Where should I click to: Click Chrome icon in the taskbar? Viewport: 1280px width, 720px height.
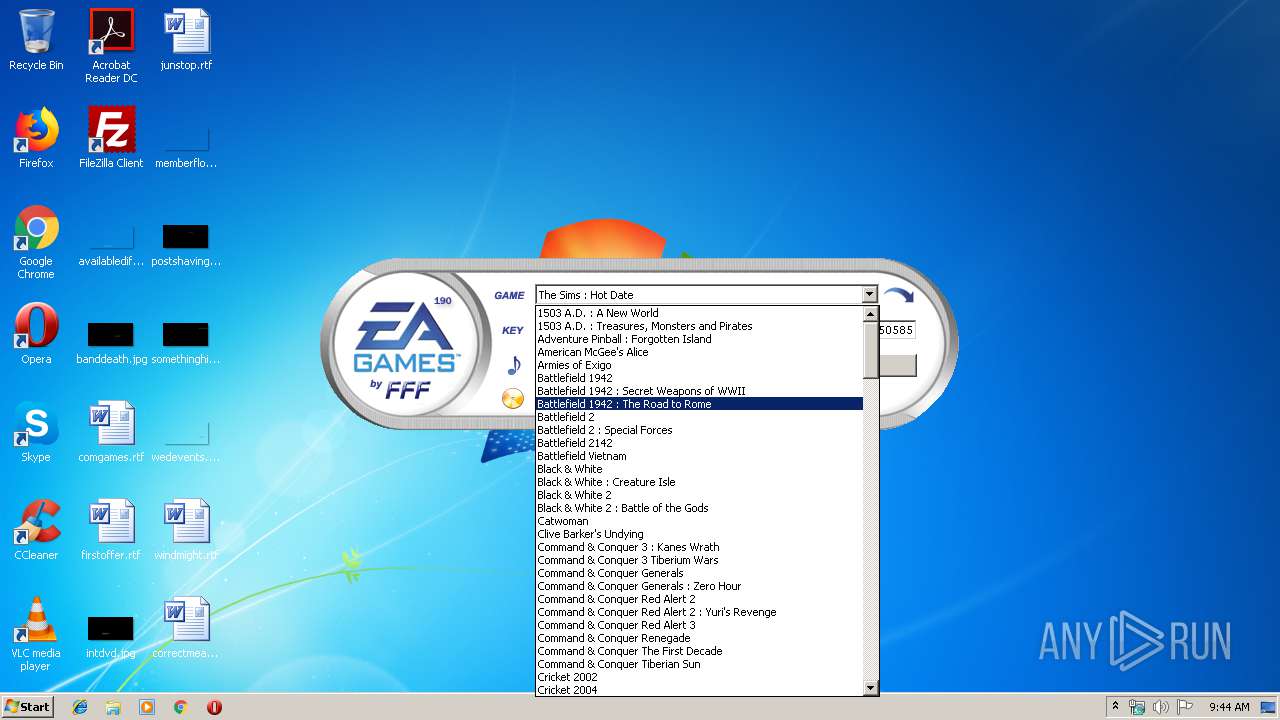click(x=180, y=707)
